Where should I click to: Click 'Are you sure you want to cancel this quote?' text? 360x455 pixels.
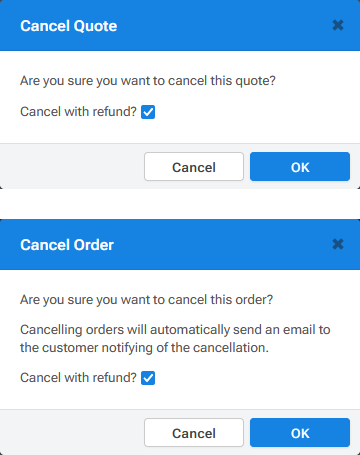pos(148,81)
